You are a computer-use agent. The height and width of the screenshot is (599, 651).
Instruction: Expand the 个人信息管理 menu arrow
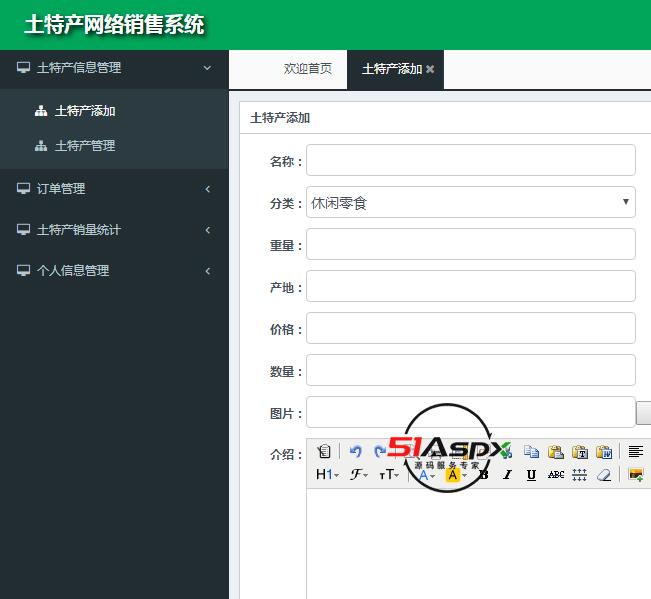(208, 271)
